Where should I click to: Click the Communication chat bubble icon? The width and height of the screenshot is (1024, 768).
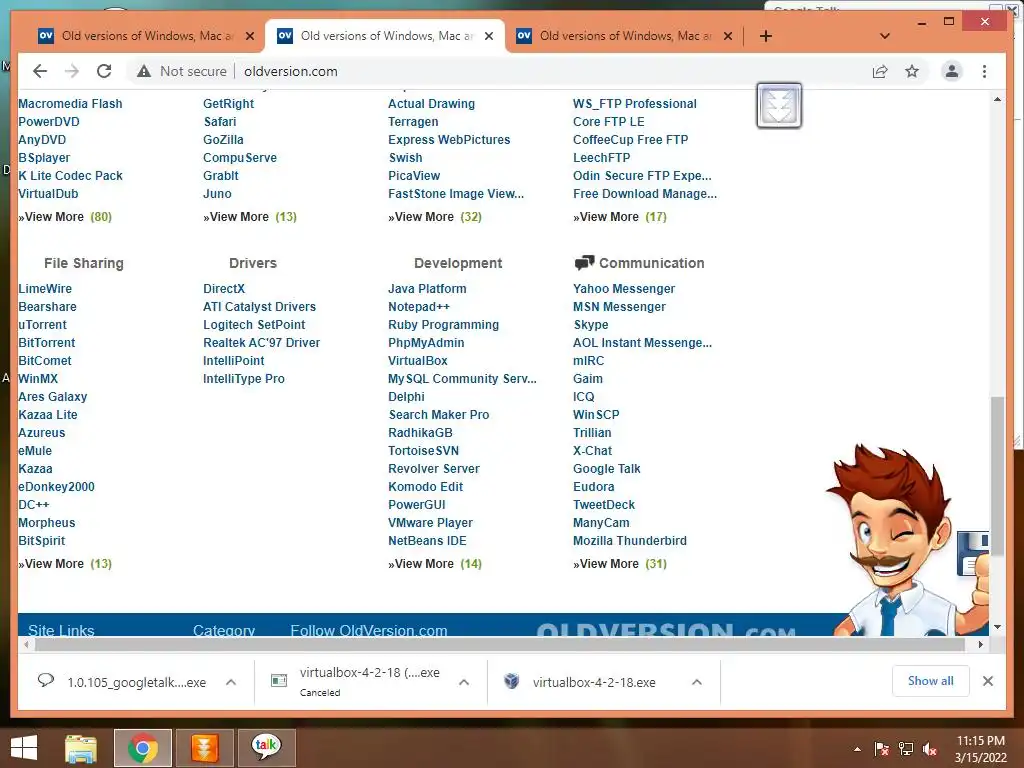(584, 263)
